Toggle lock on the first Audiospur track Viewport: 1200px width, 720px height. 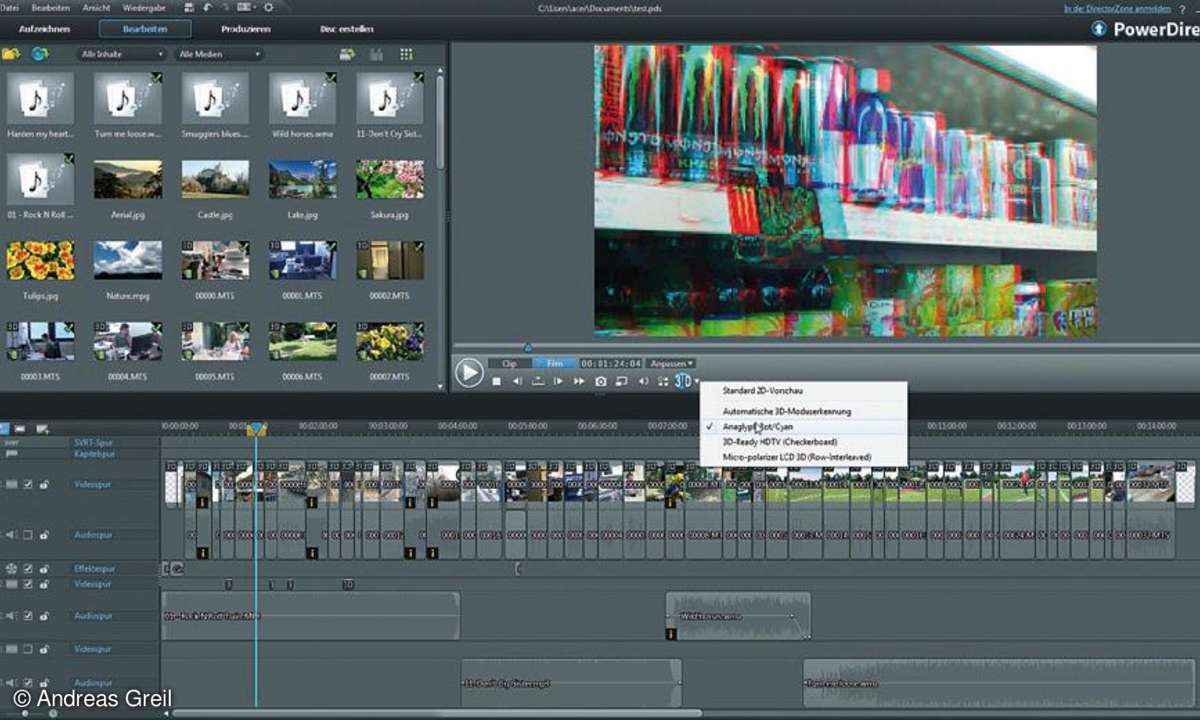tap(44, 535)
